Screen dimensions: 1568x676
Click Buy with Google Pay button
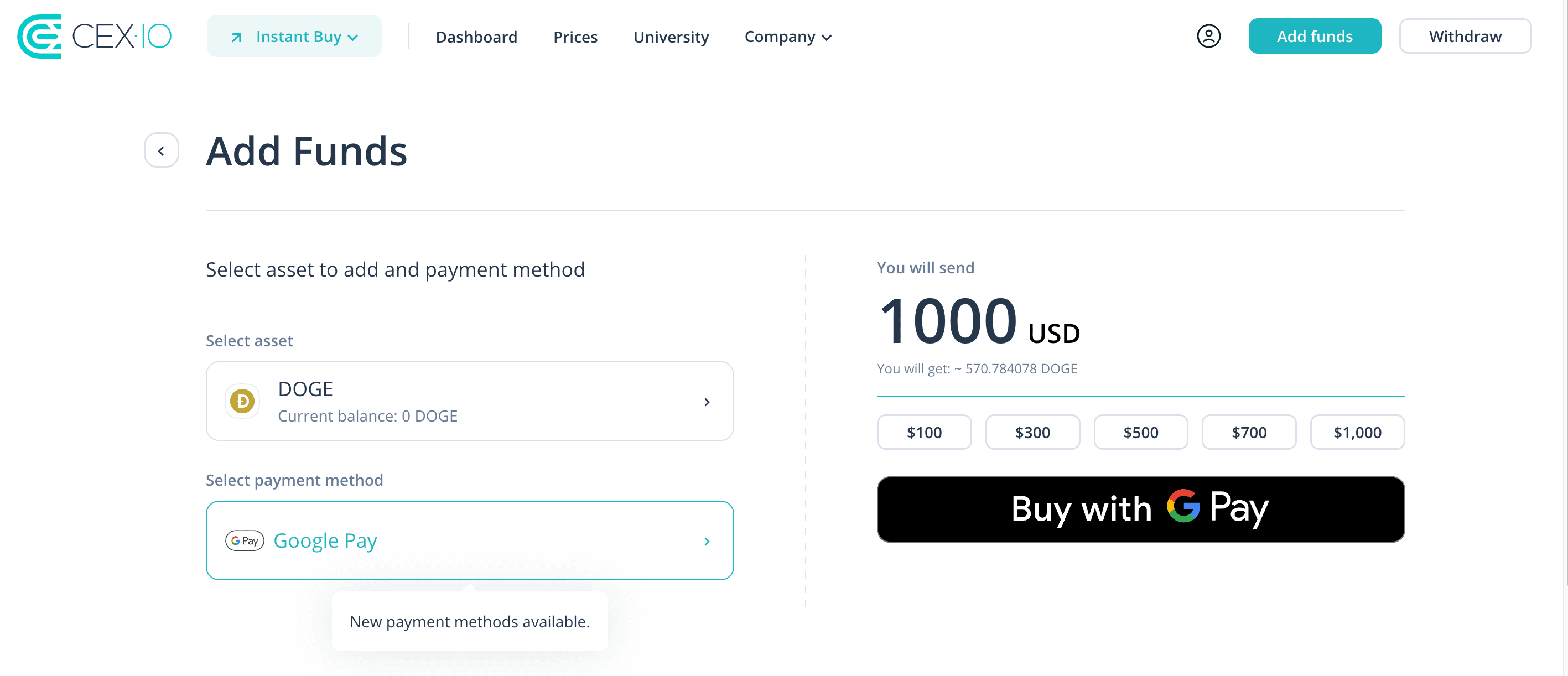(1141, 509)
